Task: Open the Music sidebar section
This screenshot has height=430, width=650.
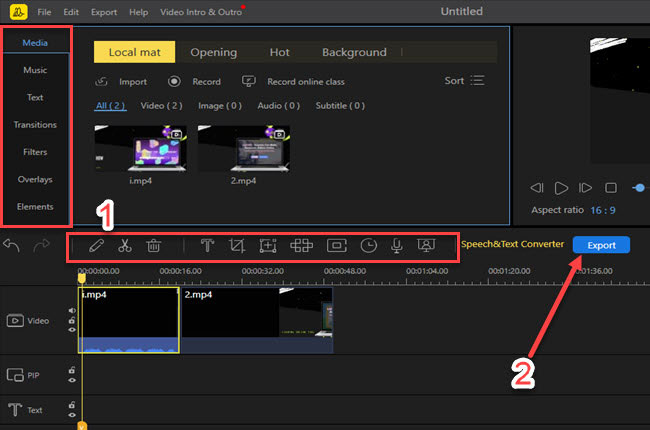Action: (x=35, y=70)
